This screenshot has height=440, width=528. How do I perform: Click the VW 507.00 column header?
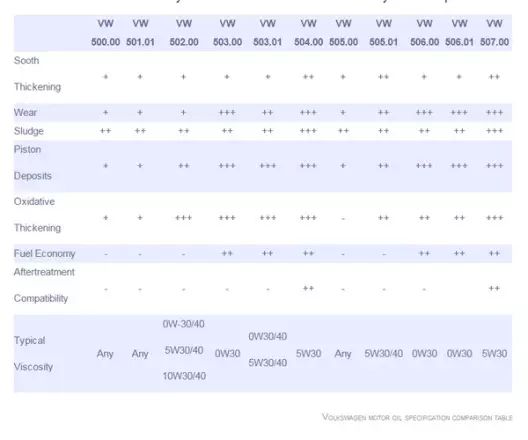coord(494,33)
